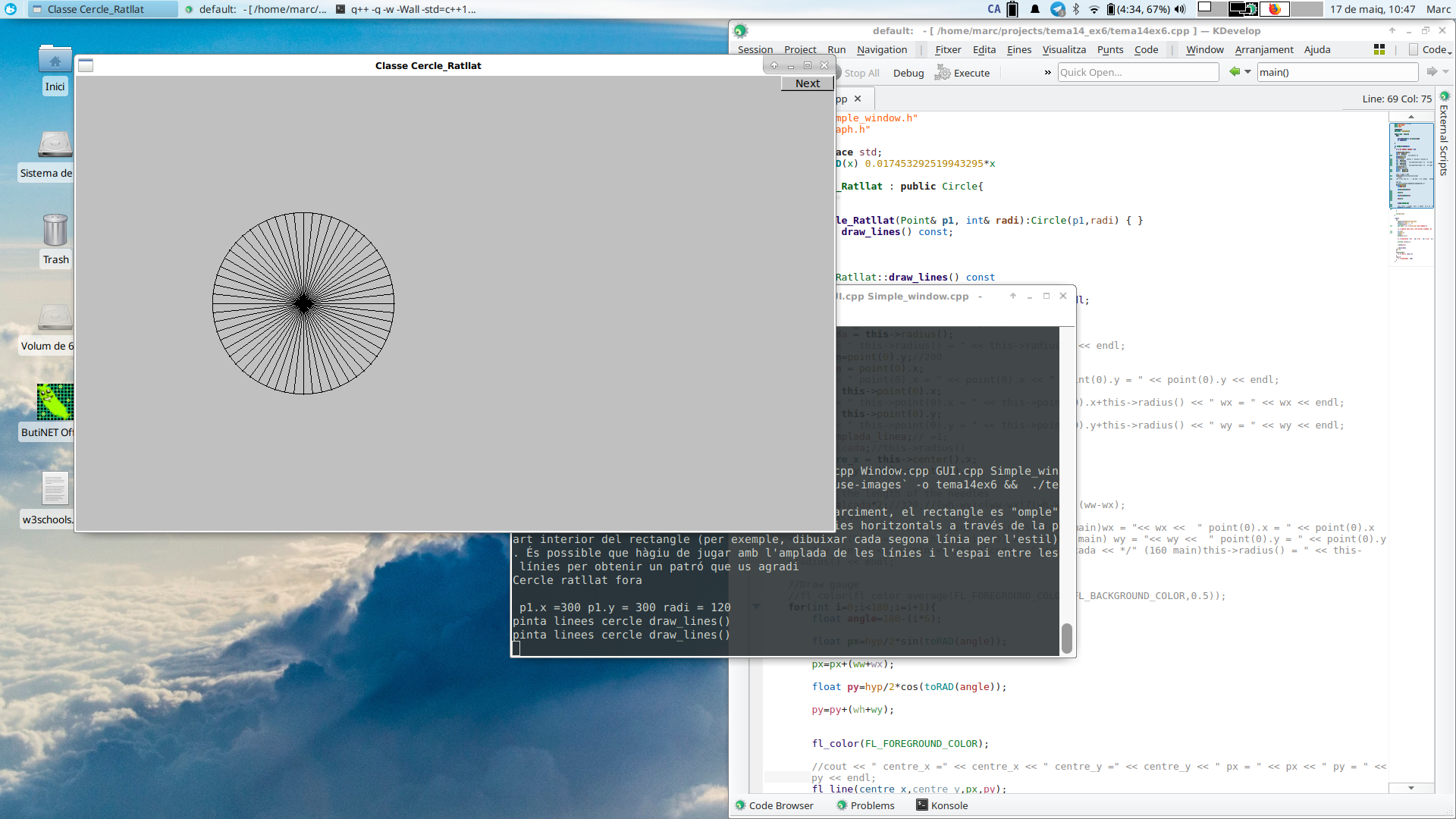Expand the back arrow history dropdown

point(1248,72)
